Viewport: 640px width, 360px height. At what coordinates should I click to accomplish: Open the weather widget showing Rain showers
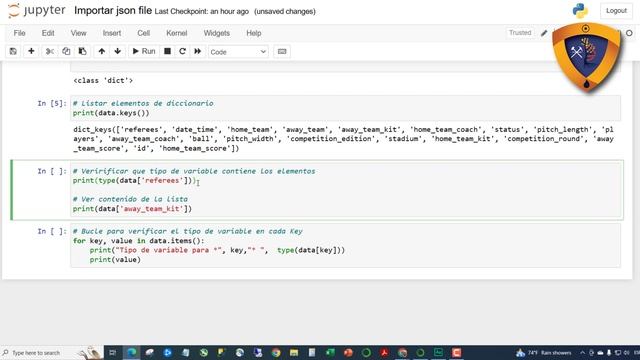544,353
